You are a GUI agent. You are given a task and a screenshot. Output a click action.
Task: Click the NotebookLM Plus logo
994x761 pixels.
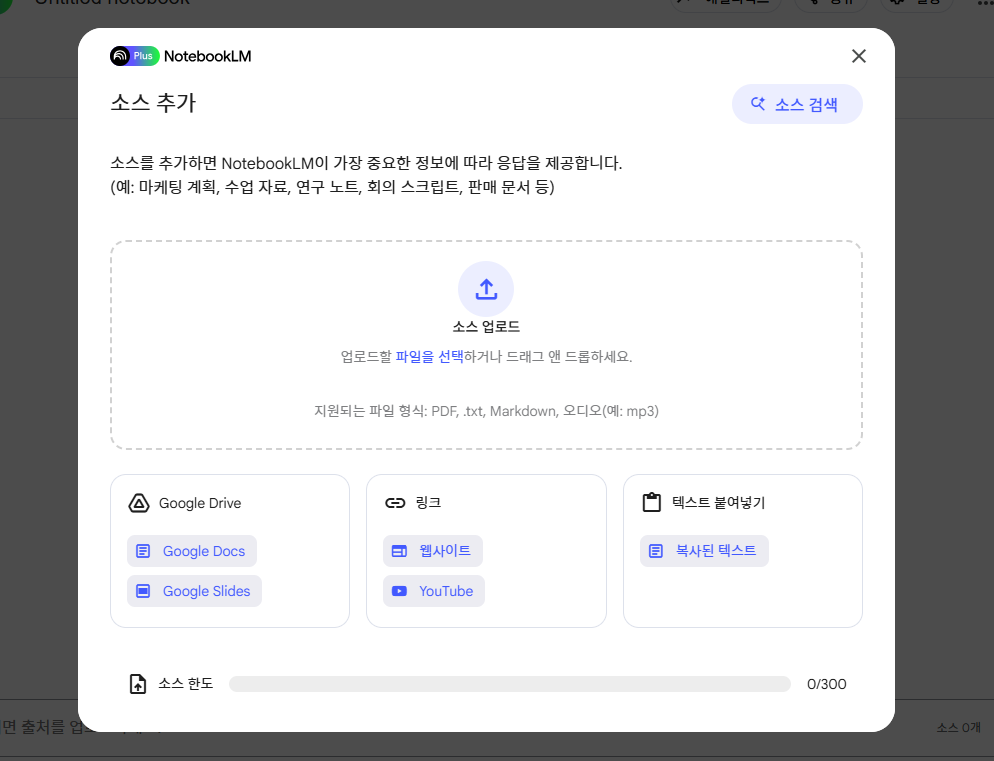click(134, 56)
